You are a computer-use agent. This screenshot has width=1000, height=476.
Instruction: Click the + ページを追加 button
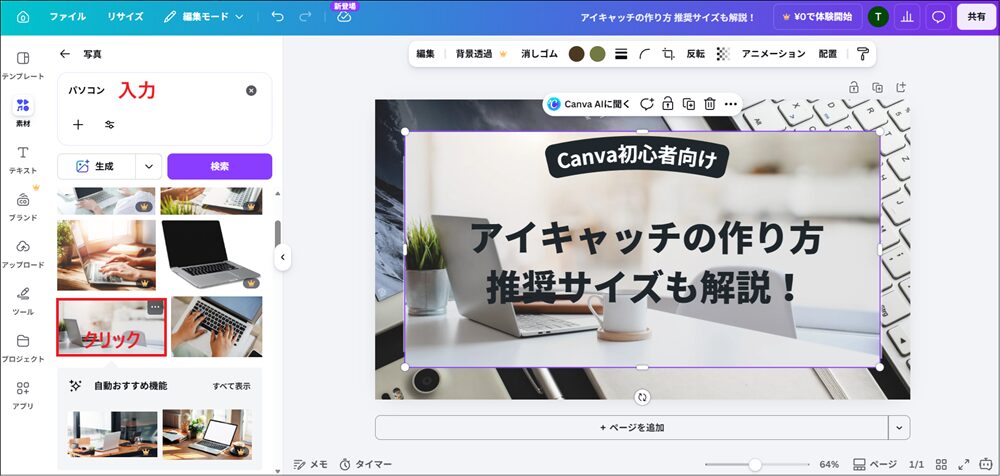(631, 428)
